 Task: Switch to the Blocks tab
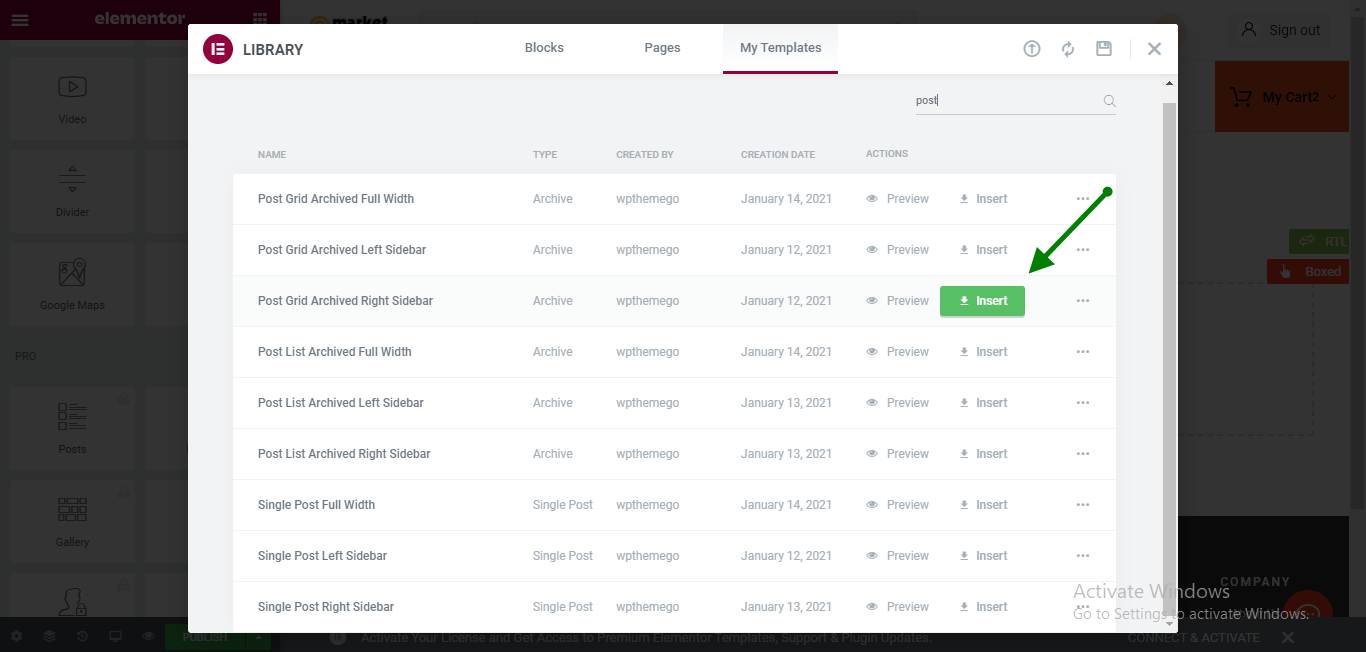click(x=544, y=48)
